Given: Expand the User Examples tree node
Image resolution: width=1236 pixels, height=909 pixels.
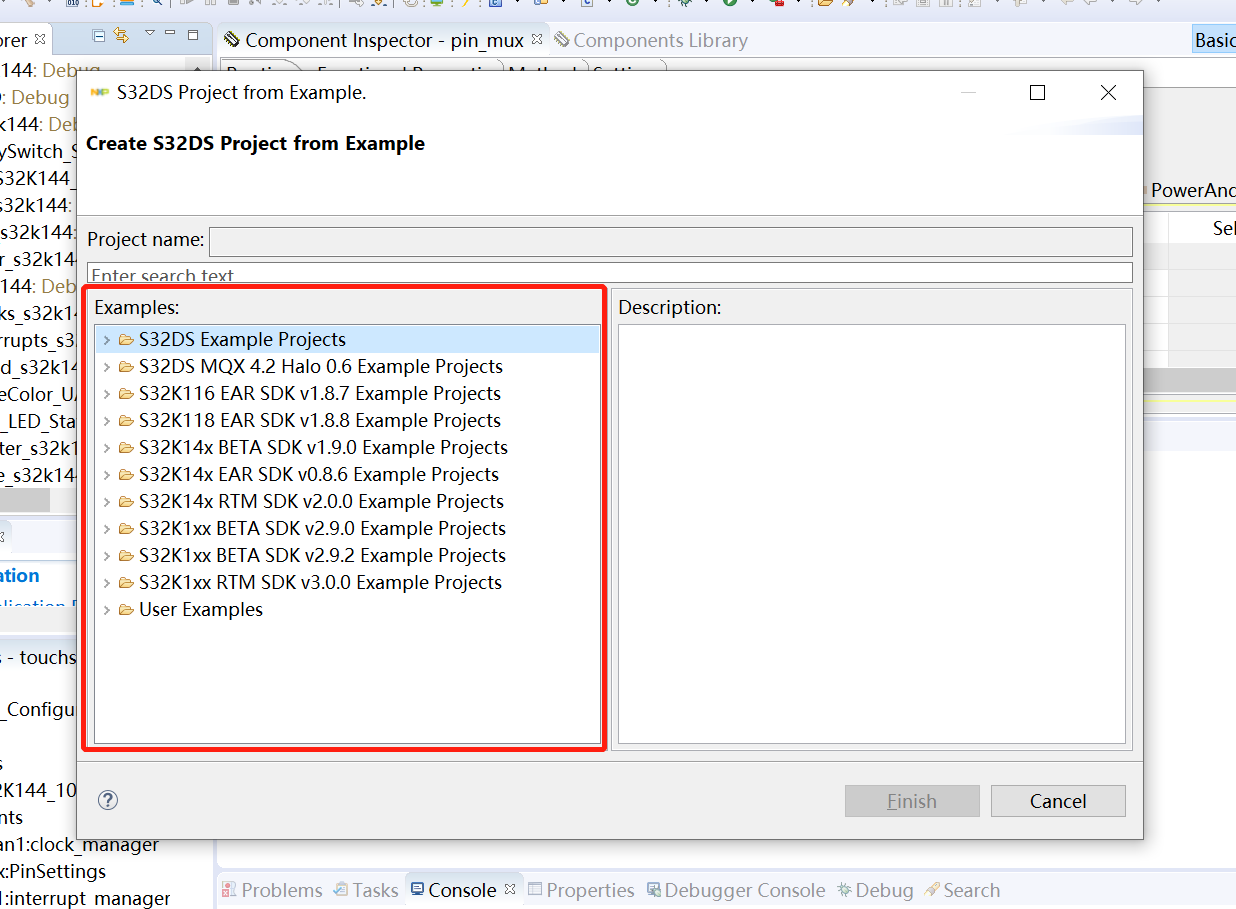Looking at the screenshot, I should (107, 610).
